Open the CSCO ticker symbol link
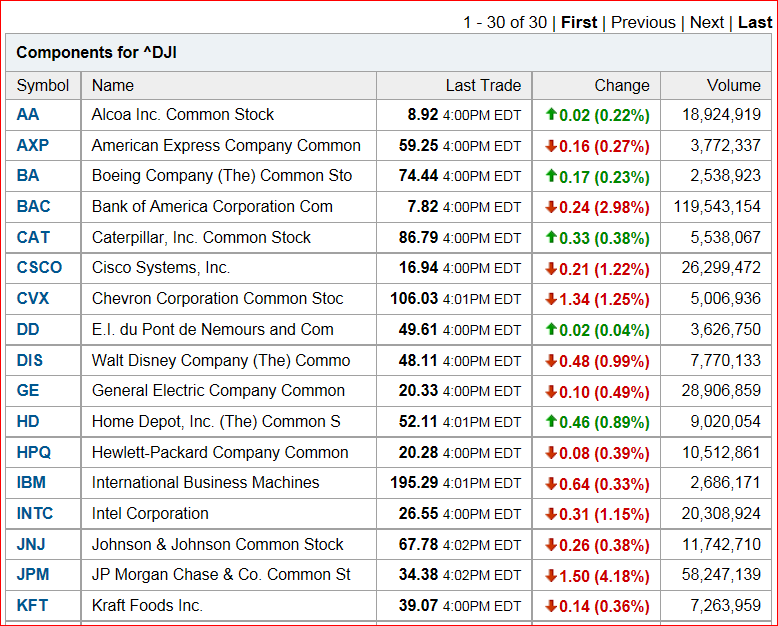 [x=39, y=267]
